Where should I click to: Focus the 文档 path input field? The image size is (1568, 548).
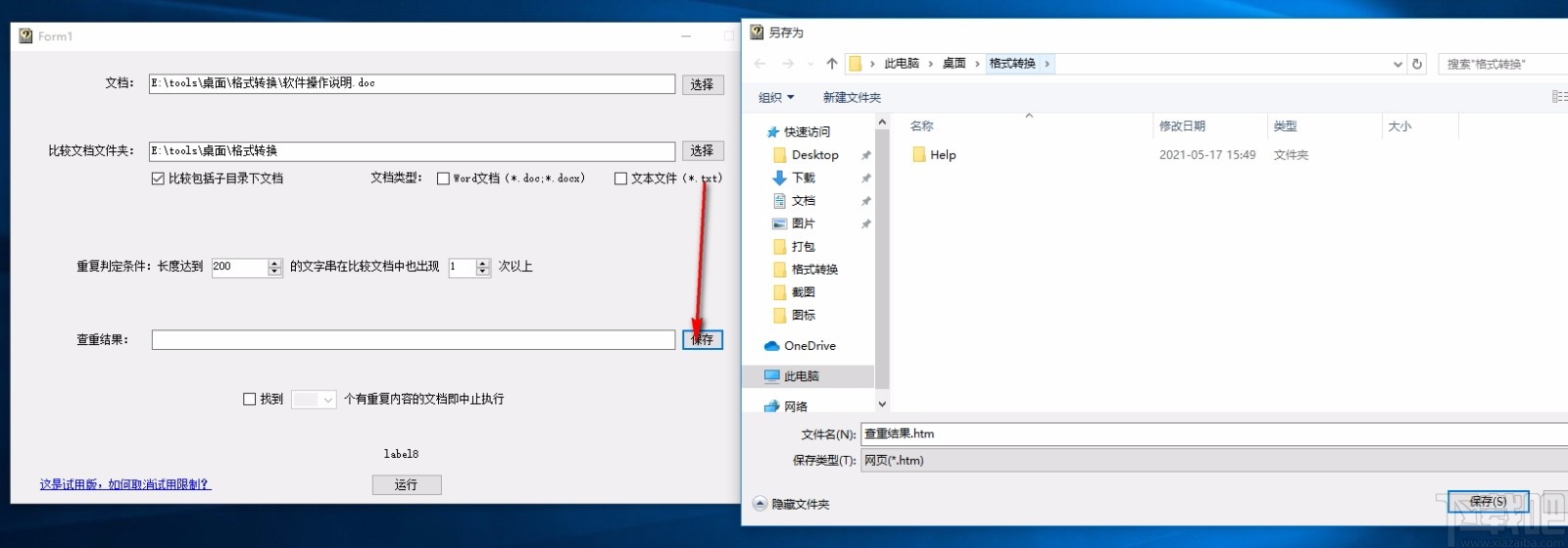click(412, 84)
